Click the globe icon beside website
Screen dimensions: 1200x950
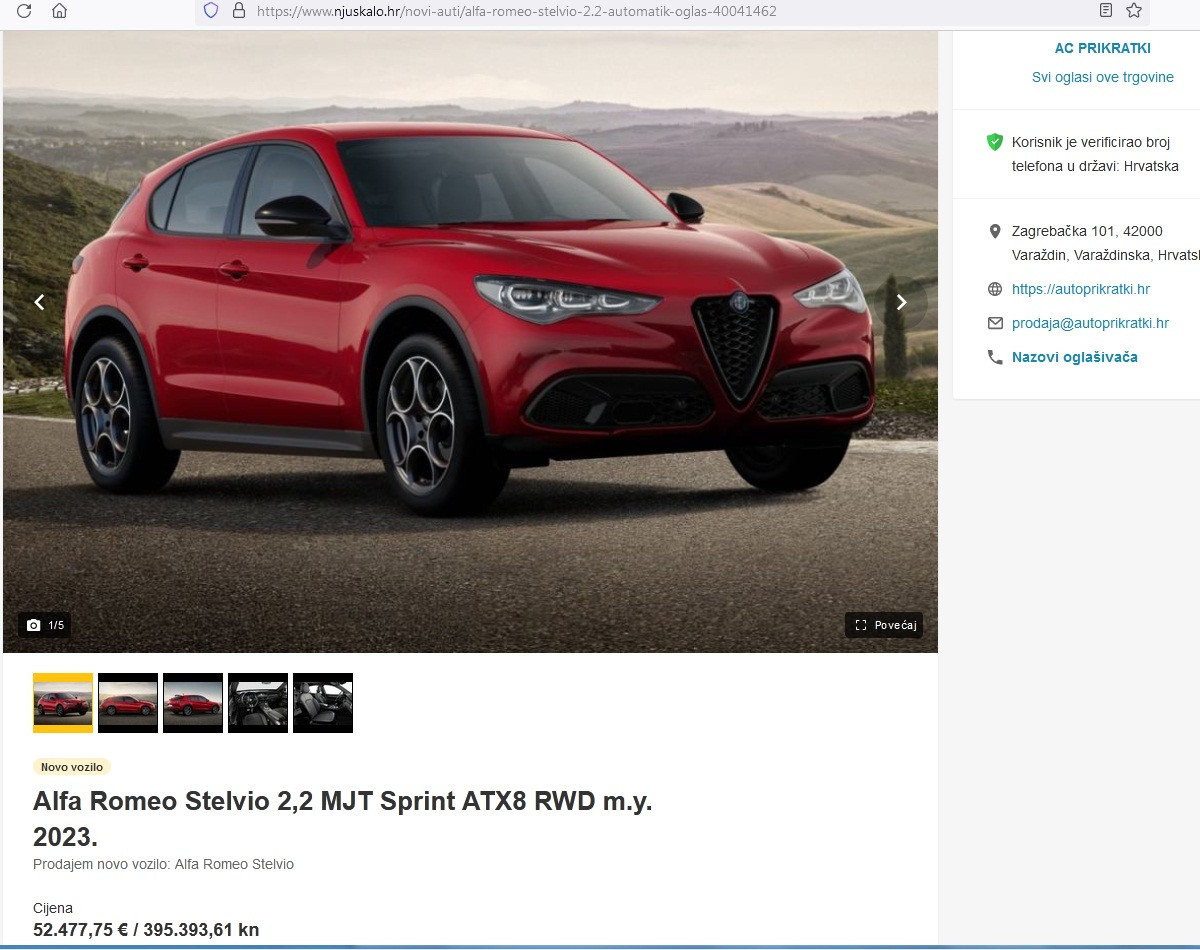(x=994, y=289)
